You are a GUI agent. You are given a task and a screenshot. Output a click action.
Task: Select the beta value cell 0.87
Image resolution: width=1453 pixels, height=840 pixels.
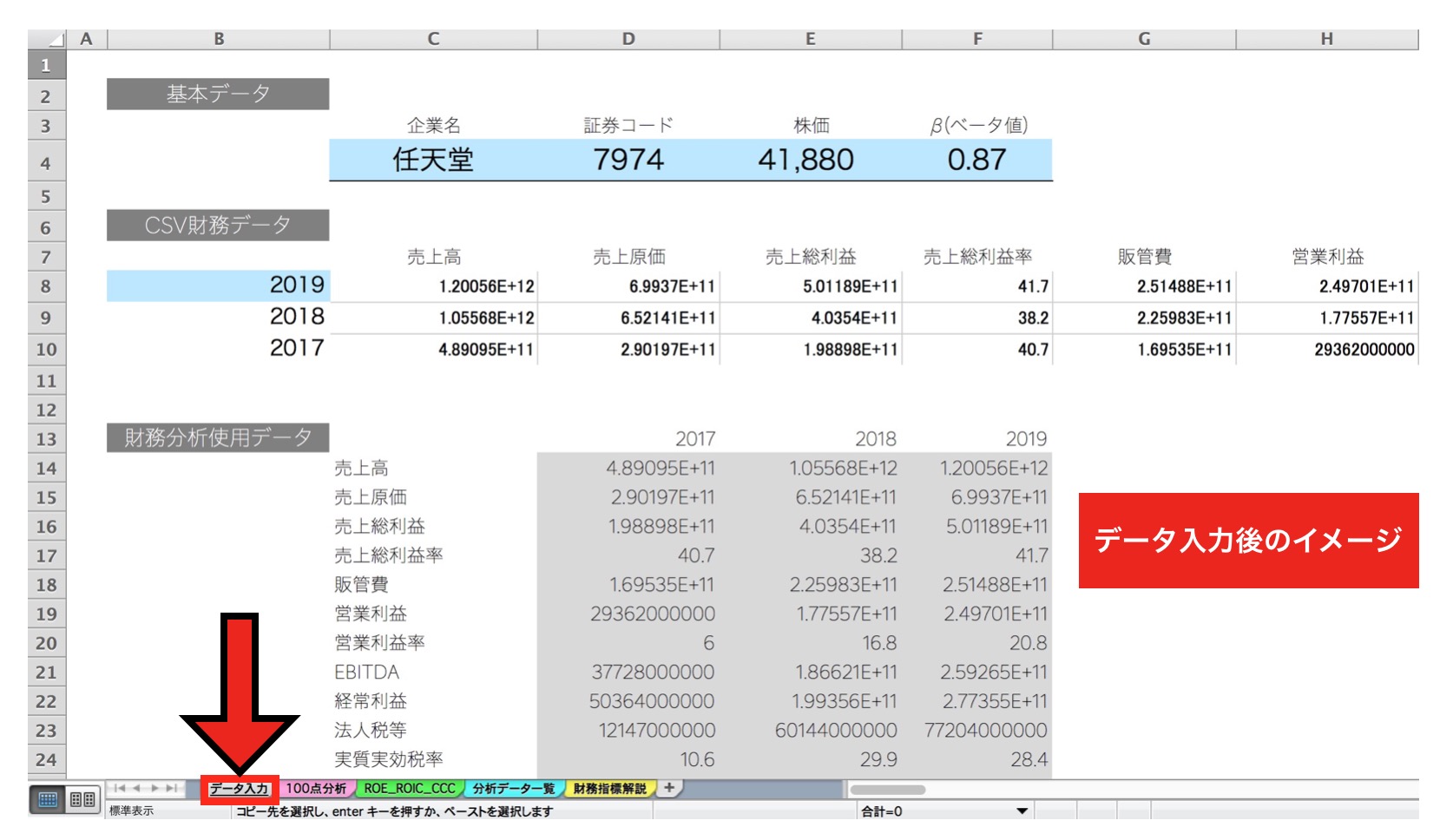(x=977, y=160)
